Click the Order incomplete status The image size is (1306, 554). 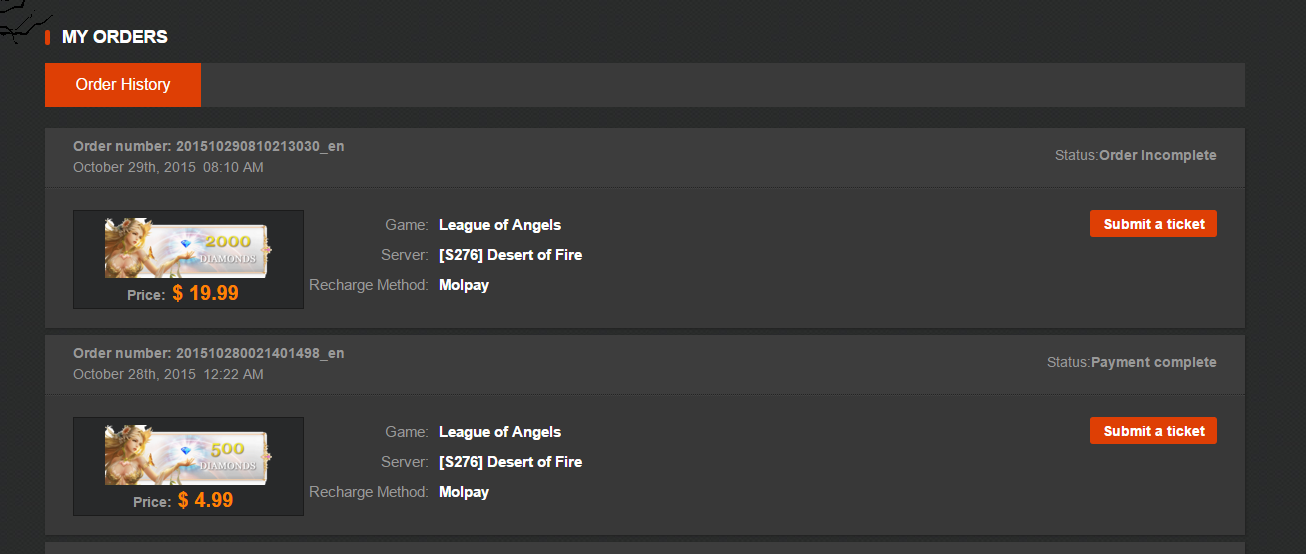pyautogui.click(x=1157, y=155)
